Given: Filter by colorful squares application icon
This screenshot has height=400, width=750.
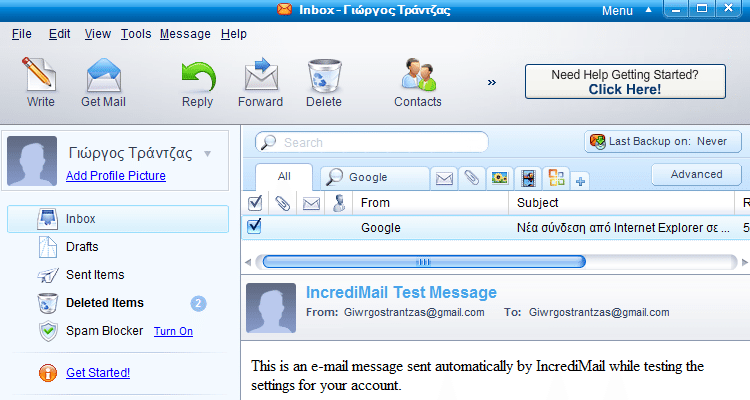Looking at the screenshot, I should (556, 178).
